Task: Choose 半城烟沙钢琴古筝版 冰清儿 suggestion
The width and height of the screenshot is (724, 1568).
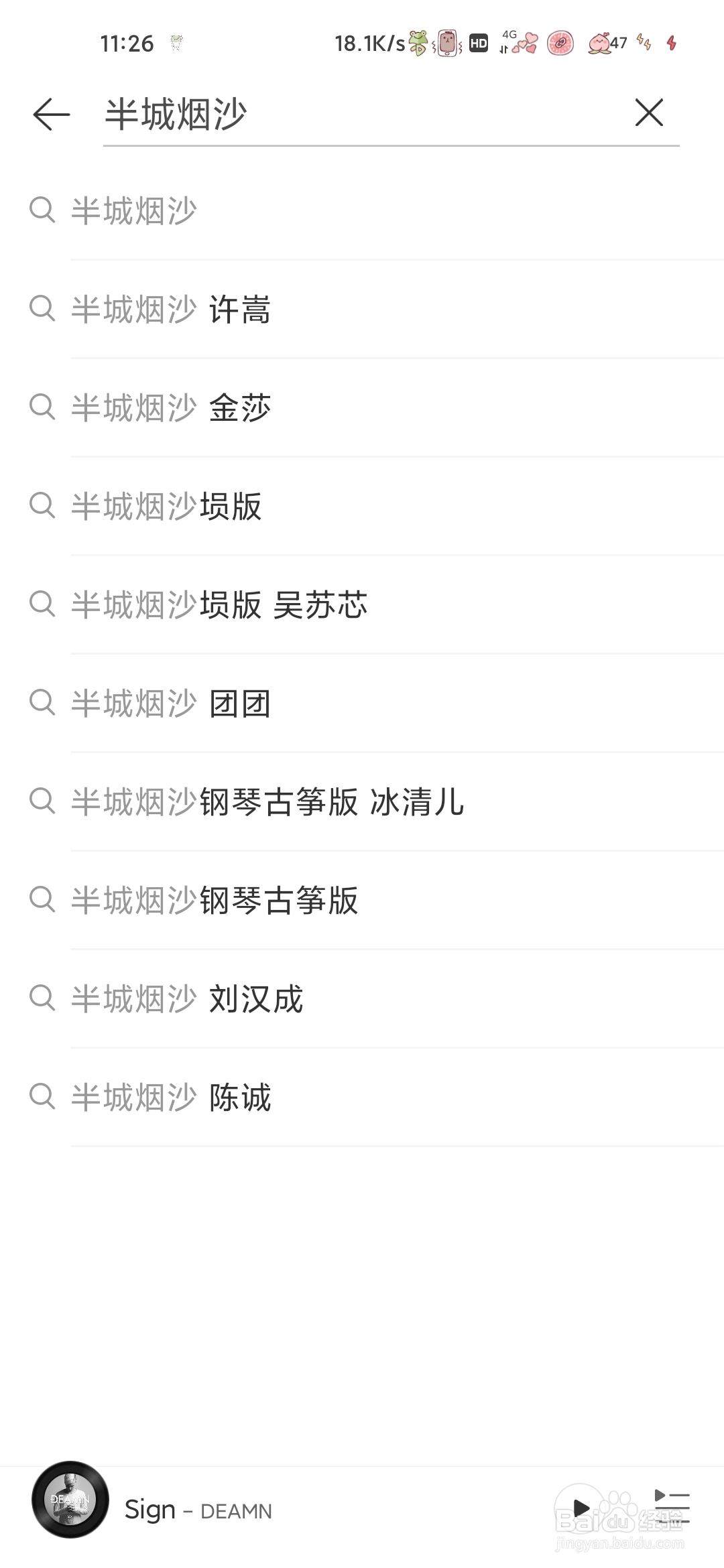Action: pyautogui.click(x=362, y=801)
